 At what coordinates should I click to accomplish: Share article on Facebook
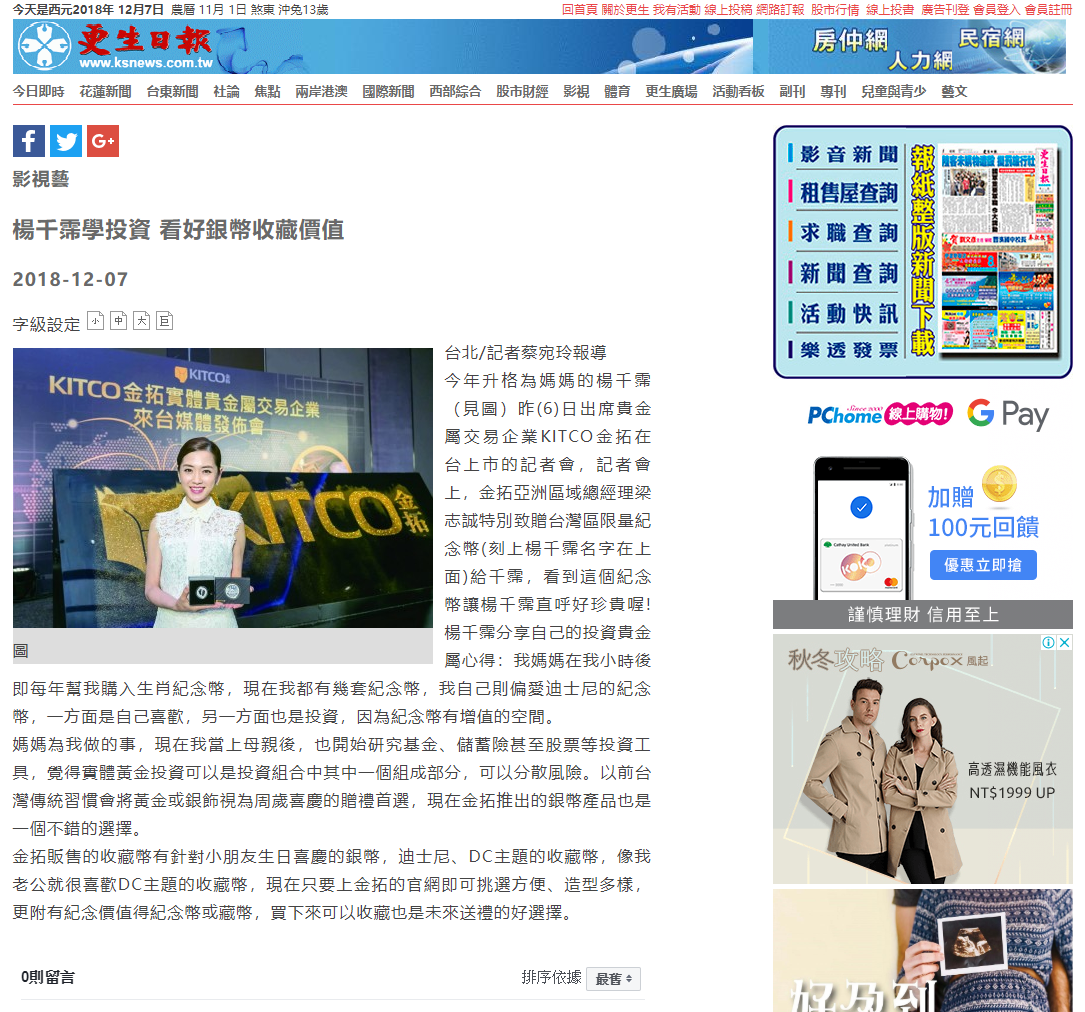tap(29, 141)
